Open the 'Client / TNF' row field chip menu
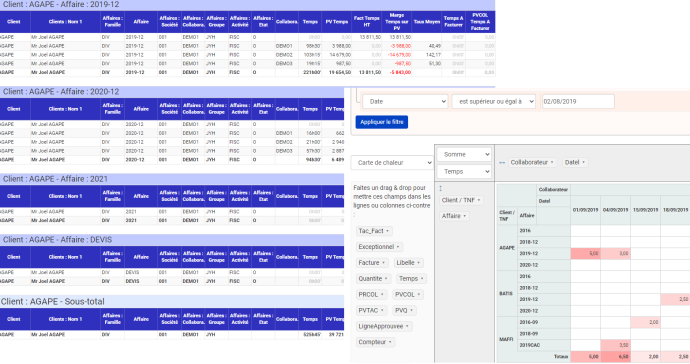Image resolution: width=690 pixels, height=364 pixels. click(x=461, y=200)
